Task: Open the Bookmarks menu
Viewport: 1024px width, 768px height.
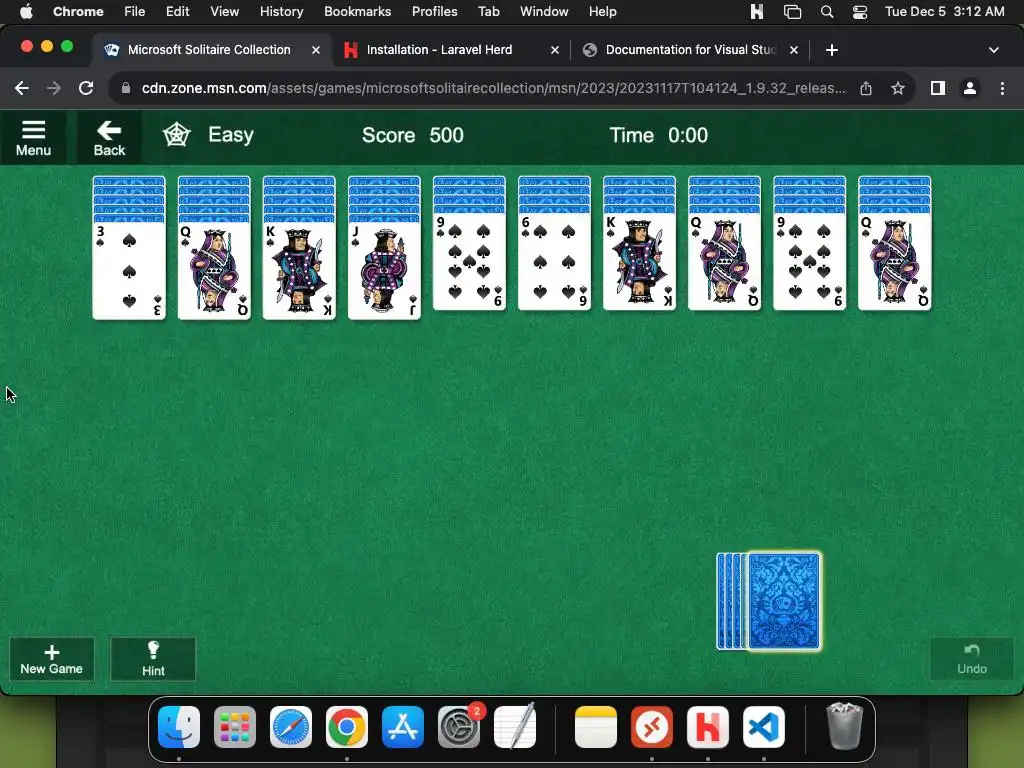Action: pos(358,11)
